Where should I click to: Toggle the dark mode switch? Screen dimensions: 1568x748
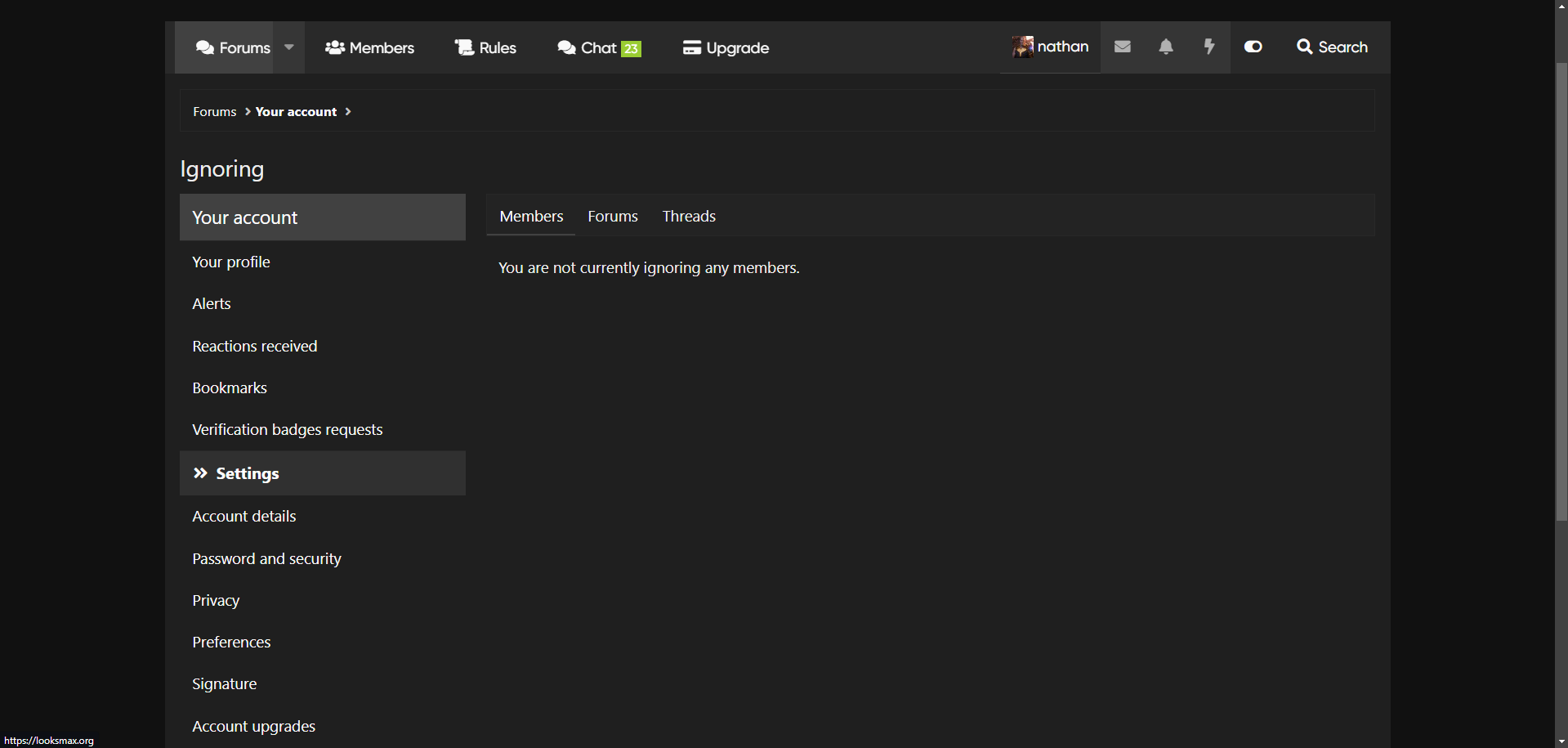coord(1253,47)
